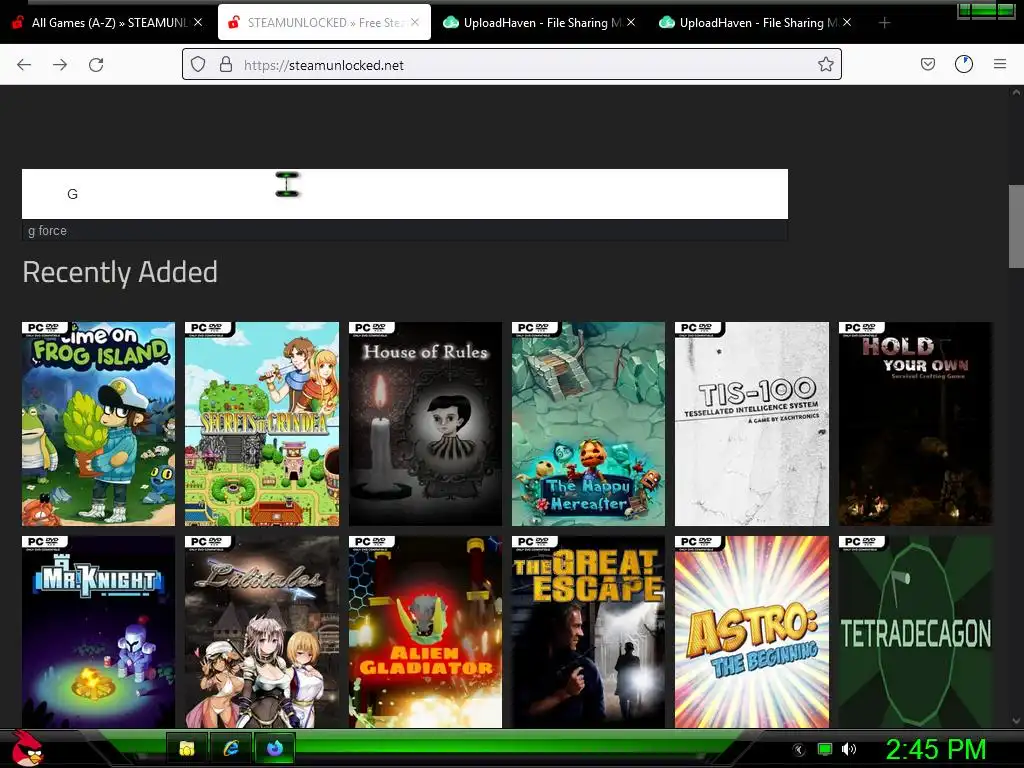
Task: Close the active STEAMUNLOCKED tab
Action: coord(415,22)
